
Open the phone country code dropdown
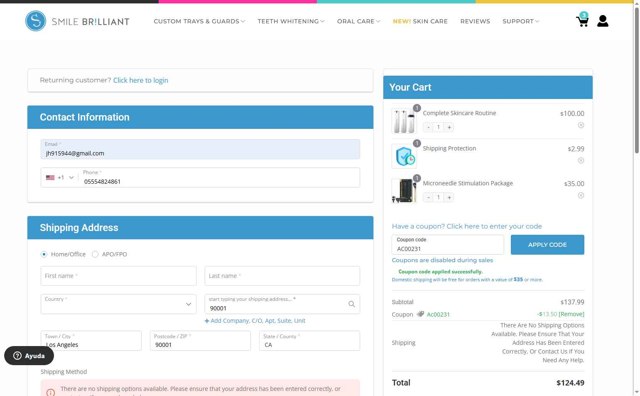pyautogui.click(x=60, y=178)
